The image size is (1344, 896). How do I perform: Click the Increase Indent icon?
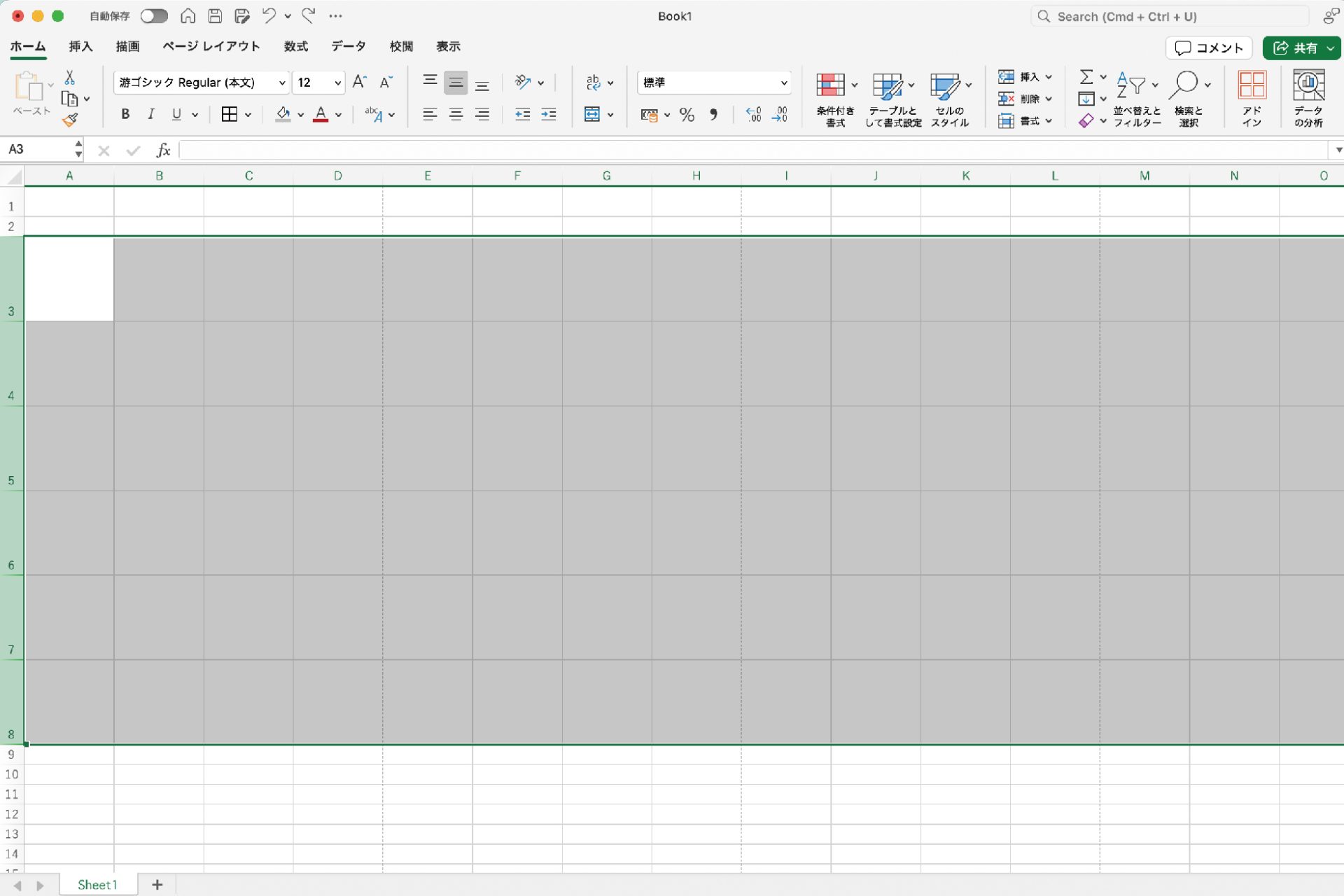pos(549,115)
